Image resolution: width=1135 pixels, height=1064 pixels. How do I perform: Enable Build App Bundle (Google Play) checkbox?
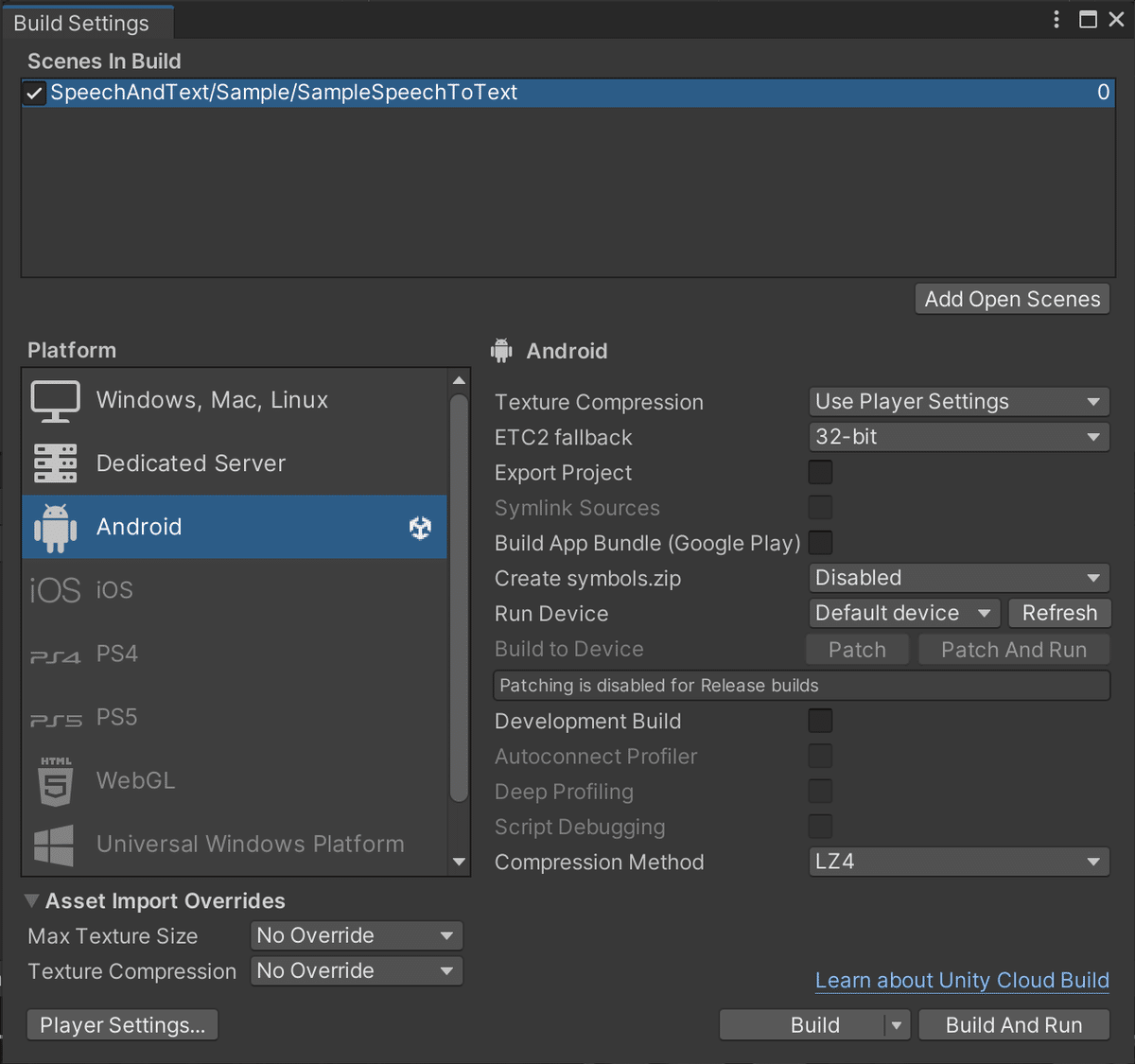[x=820, y=543]
